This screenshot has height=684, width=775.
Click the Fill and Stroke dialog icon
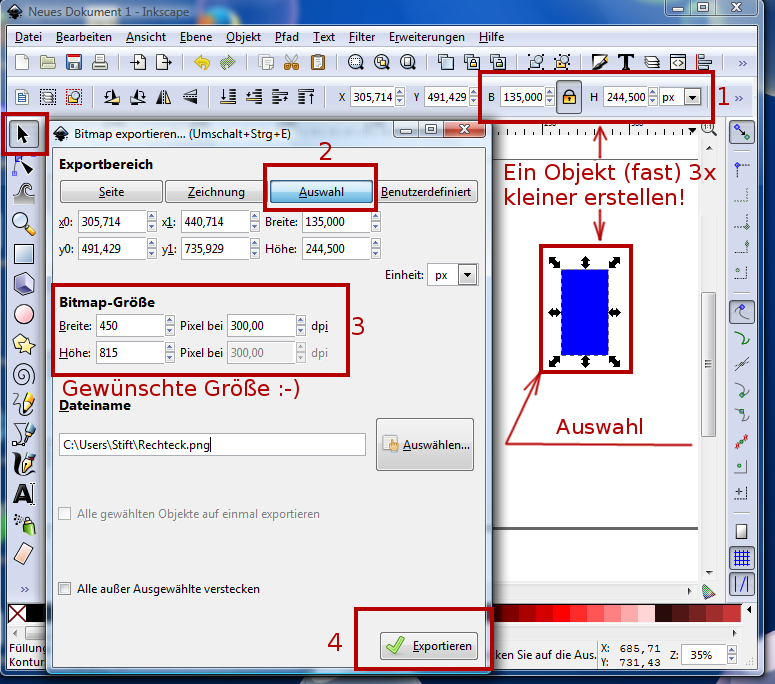pyautogui.click(x=600, y=63)
